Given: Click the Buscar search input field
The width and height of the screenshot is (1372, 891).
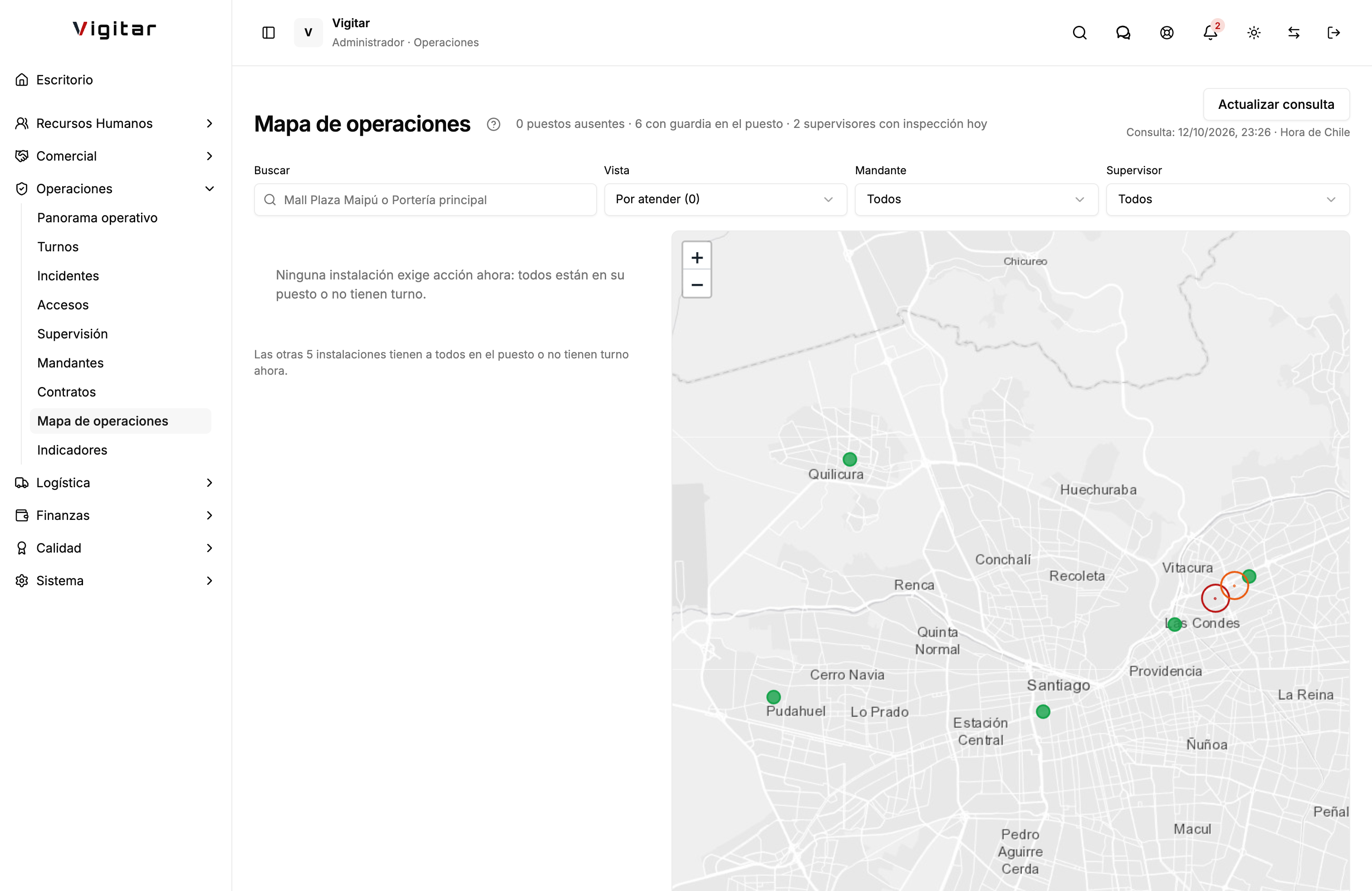Looking at the screenshot, I should click(x=426, y=200).
